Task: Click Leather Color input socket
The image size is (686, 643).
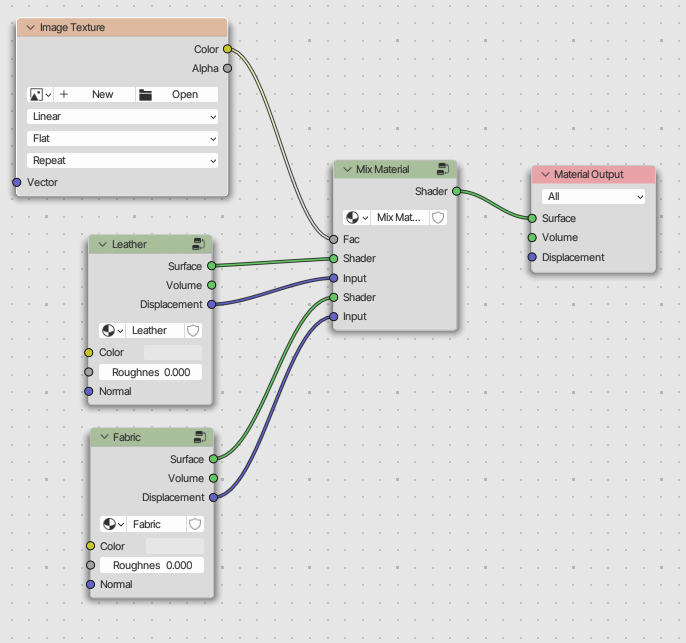Action: pos(89,353)
